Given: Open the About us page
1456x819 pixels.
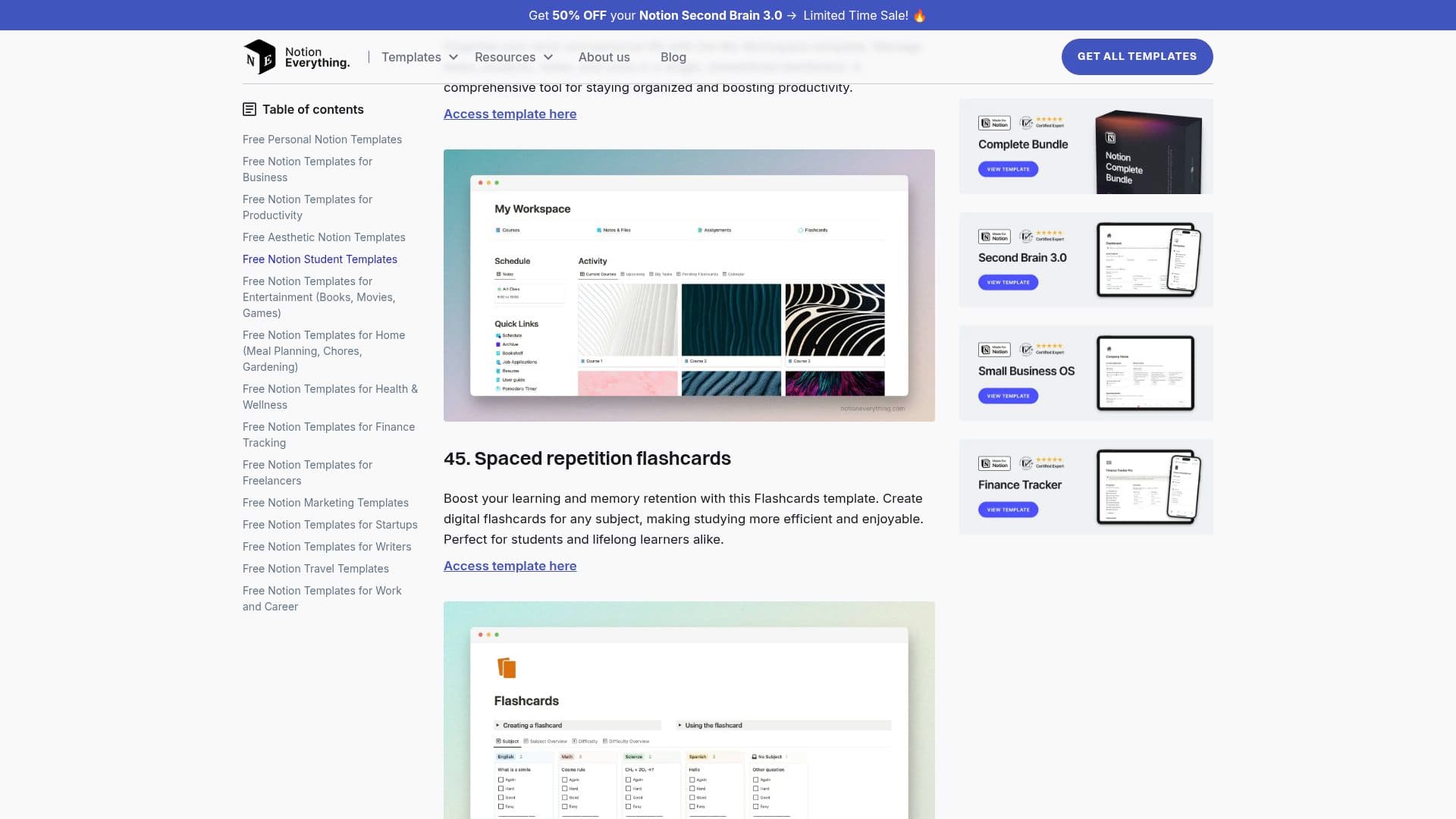Looking at the screenshot, I should click(x=604, y=57).
